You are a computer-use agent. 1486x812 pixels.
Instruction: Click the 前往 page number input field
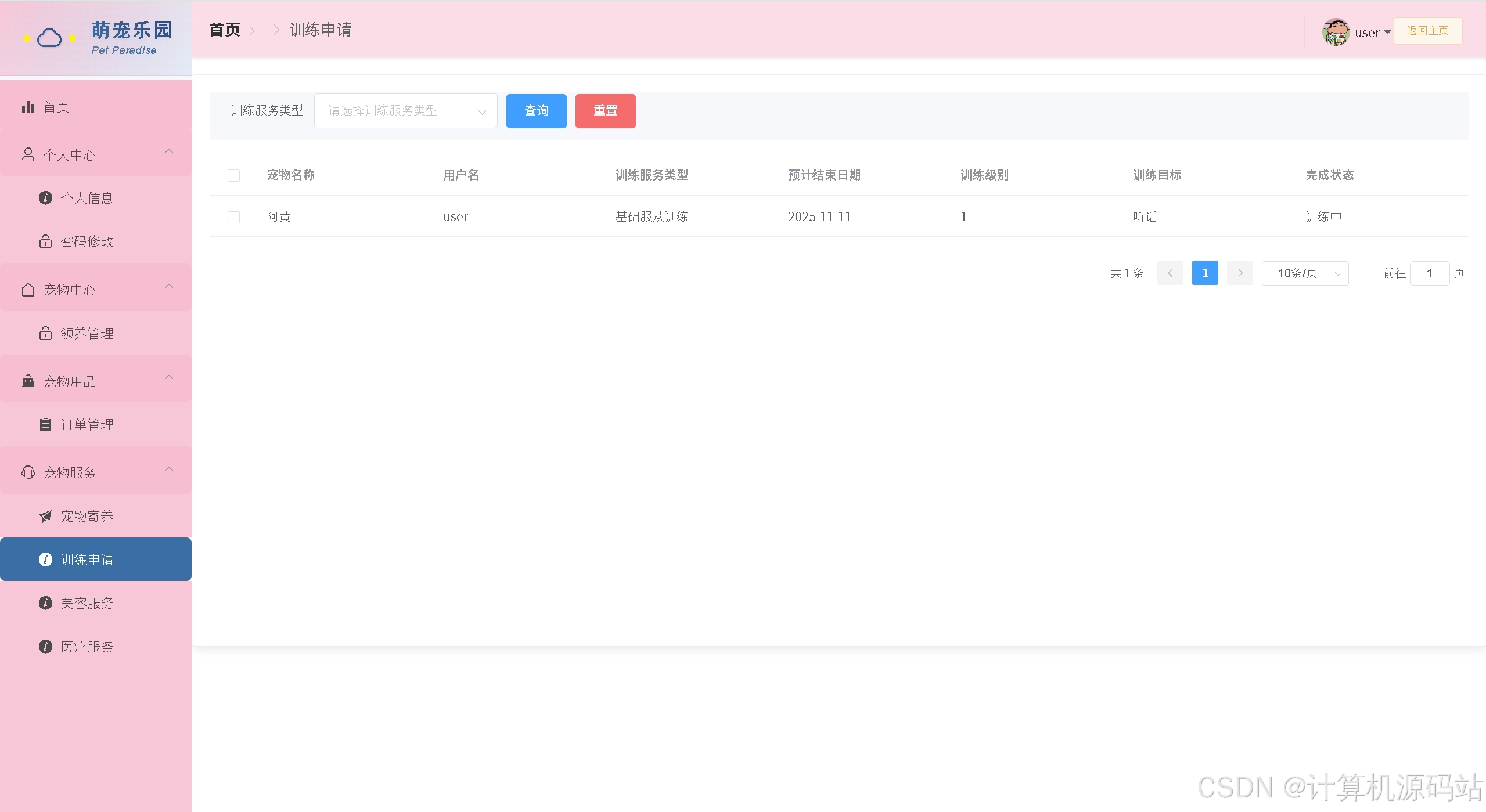tap(1429, 273)
